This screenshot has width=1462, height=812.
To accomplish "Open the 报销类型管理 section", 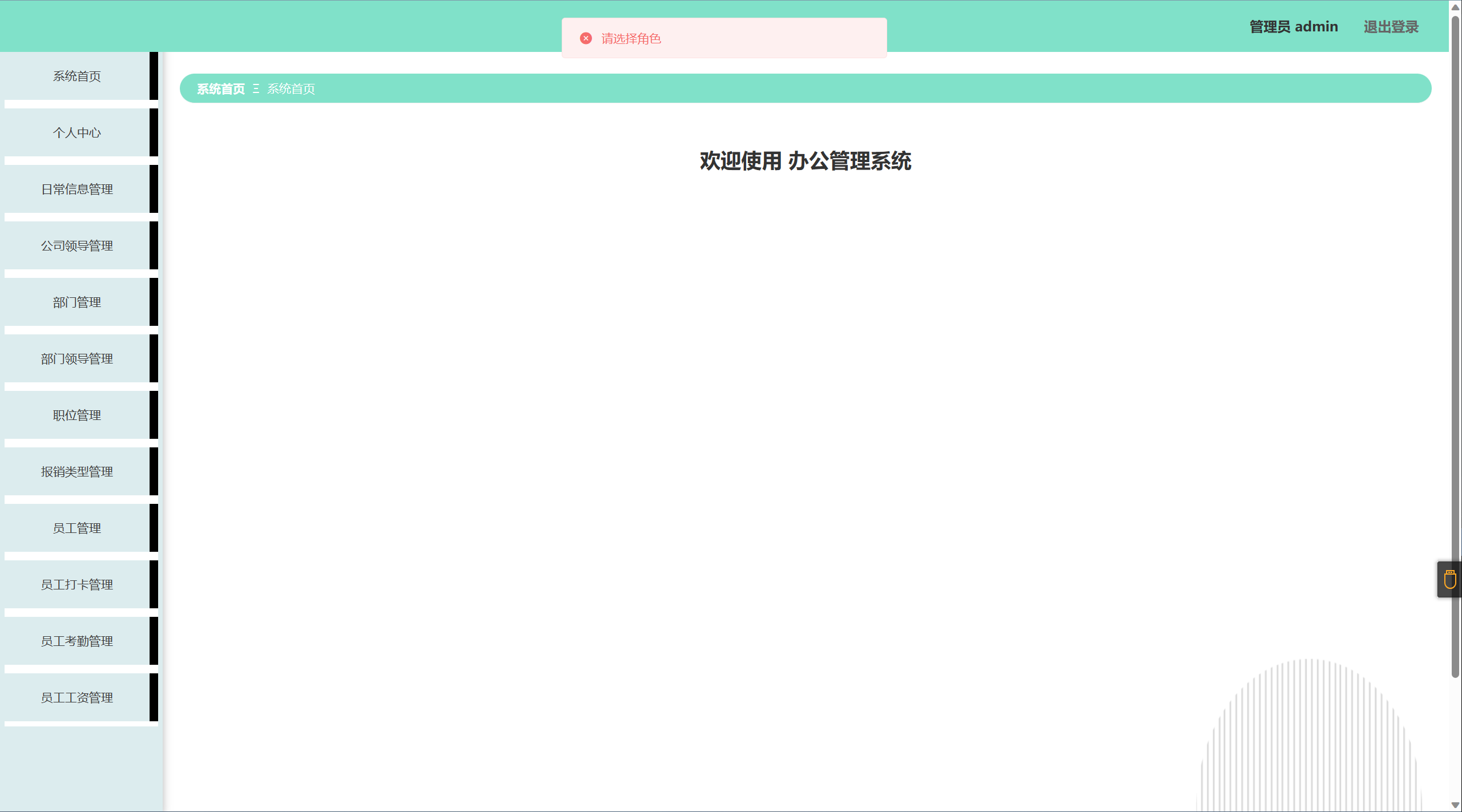I will tap(77, 472).
